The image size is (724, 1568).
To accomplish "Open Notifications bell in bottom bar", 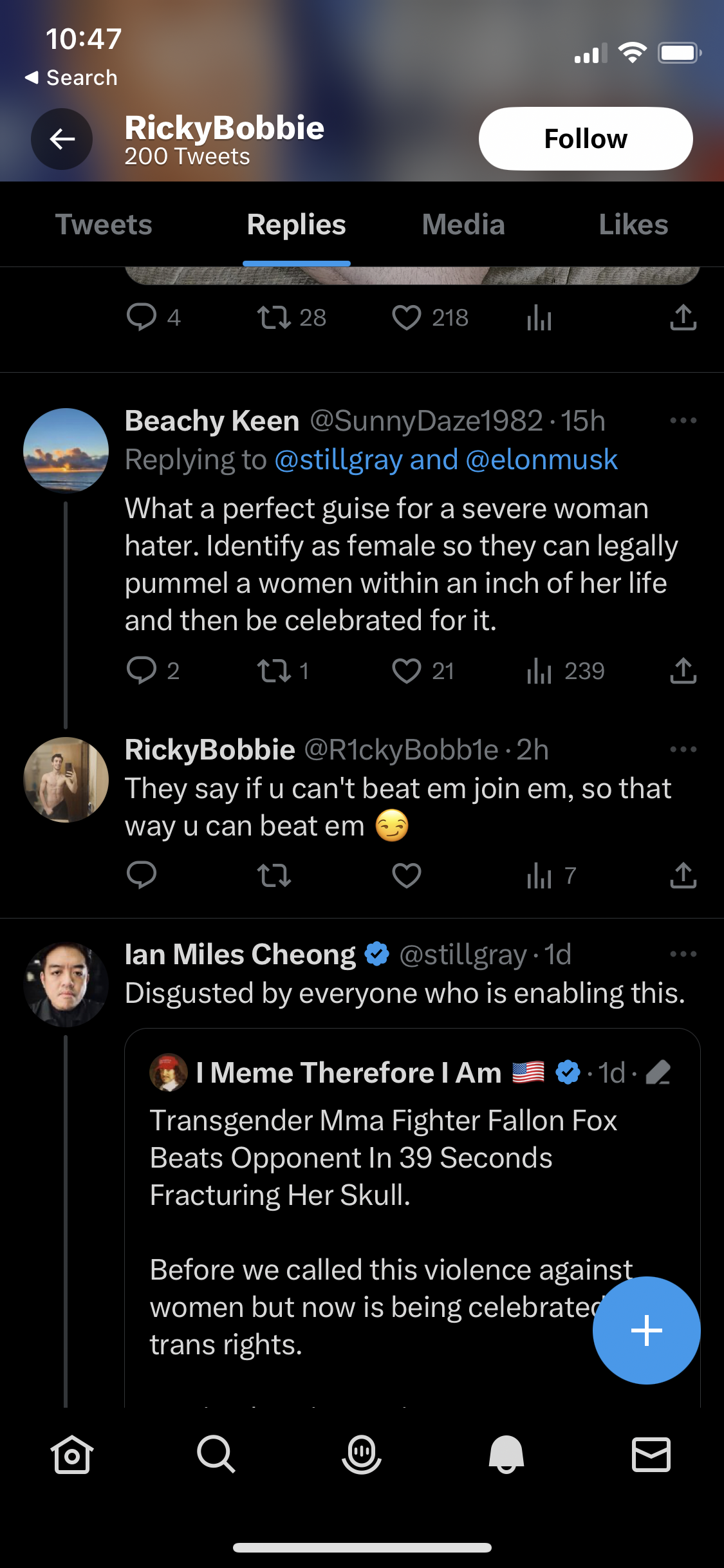I will pyautogui.click(x=506, y=1455).
